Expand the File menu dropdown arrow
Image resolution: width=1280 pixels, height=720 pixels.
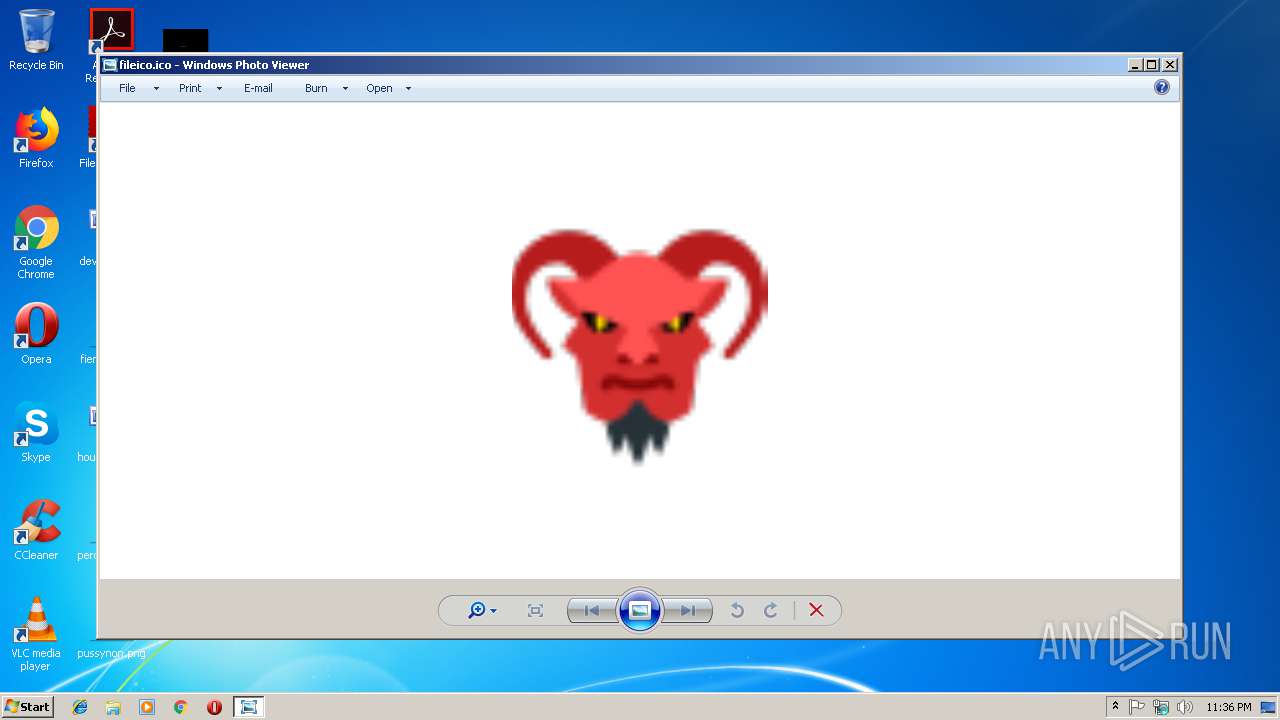pos(156,89)
